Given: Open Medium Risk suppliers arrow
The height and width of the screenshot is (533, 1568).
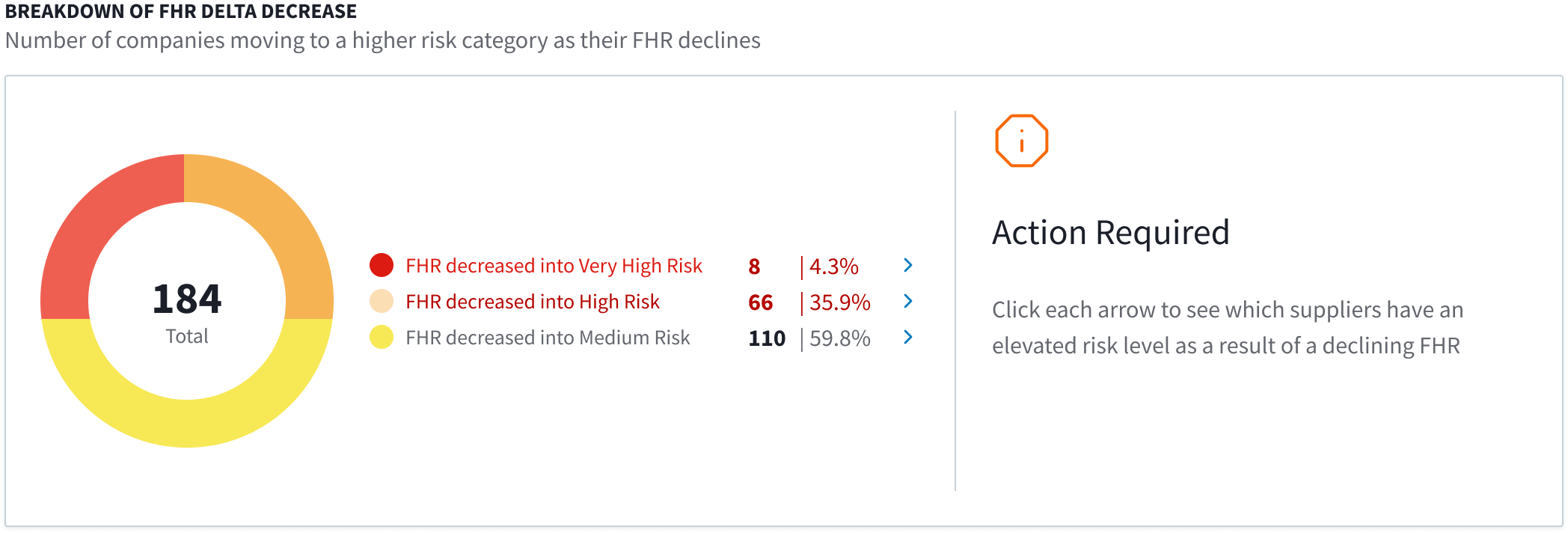Looking at the screenshot, I should click(x=907, y=337).
